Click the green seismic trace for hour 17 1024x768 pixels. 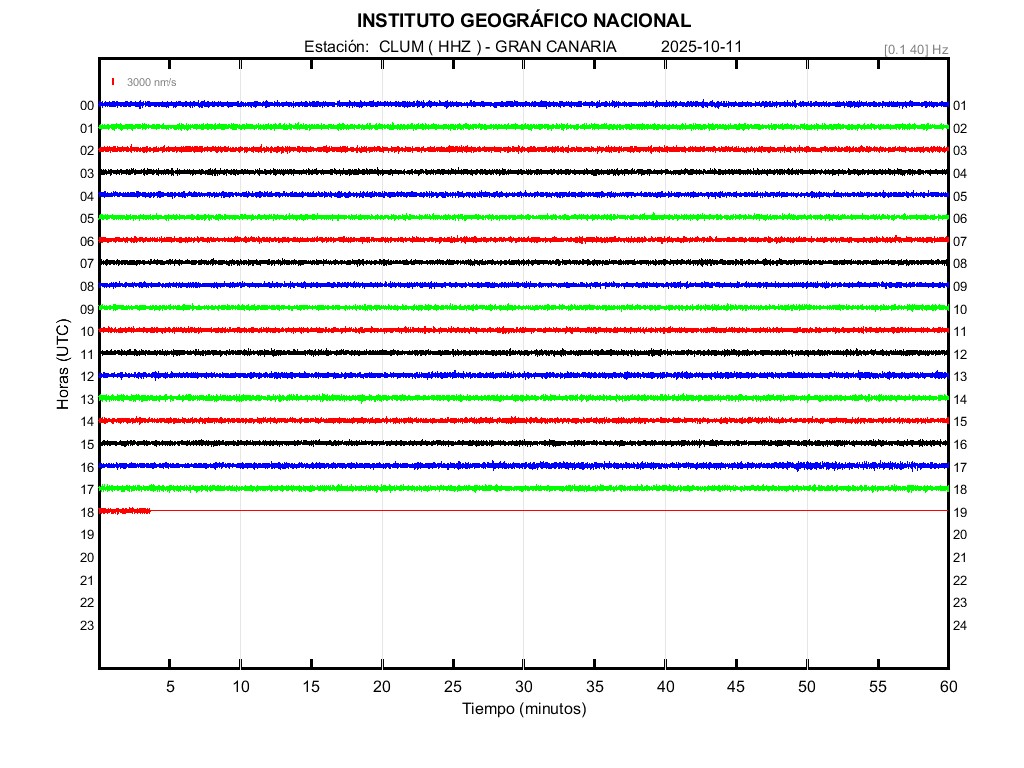click(523, 488)
